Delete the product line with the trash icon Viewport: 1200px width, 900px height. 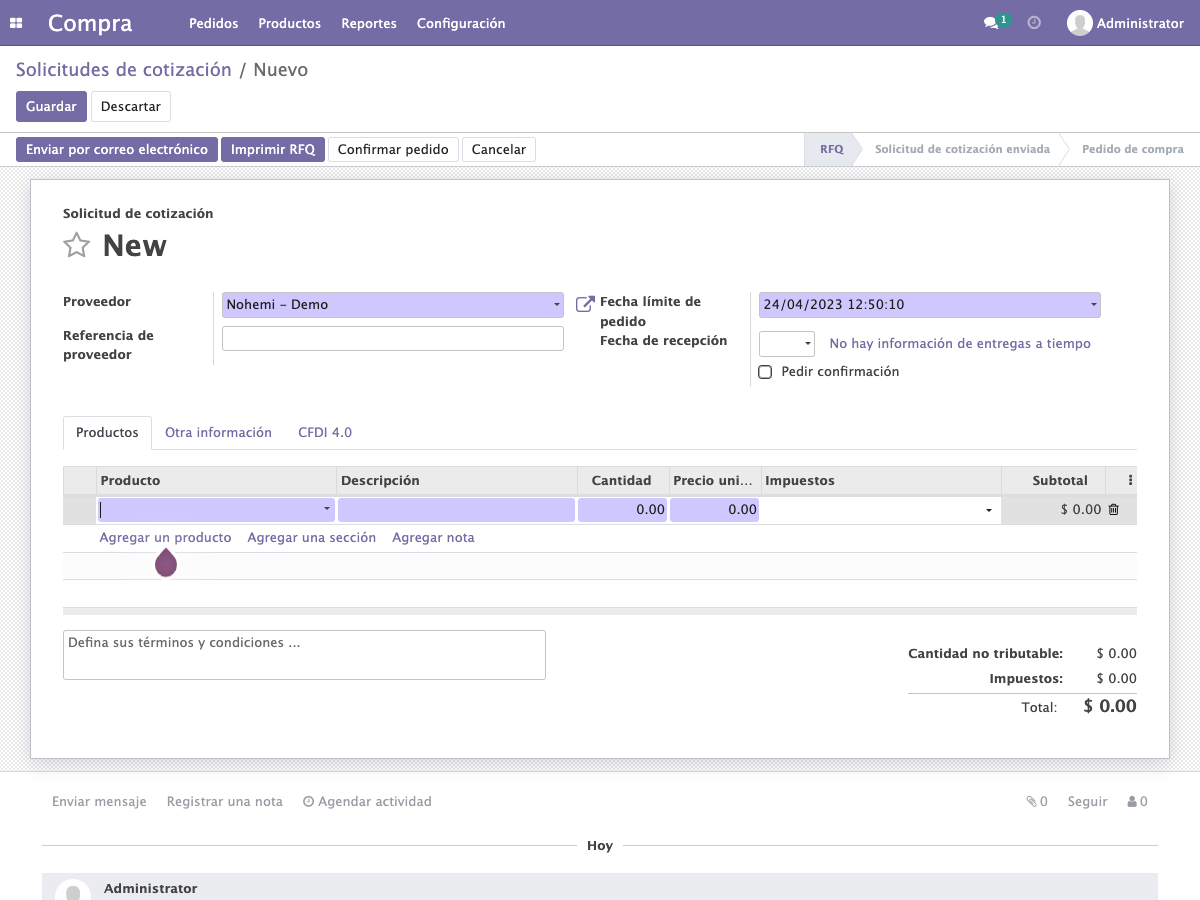(1113, 510)
